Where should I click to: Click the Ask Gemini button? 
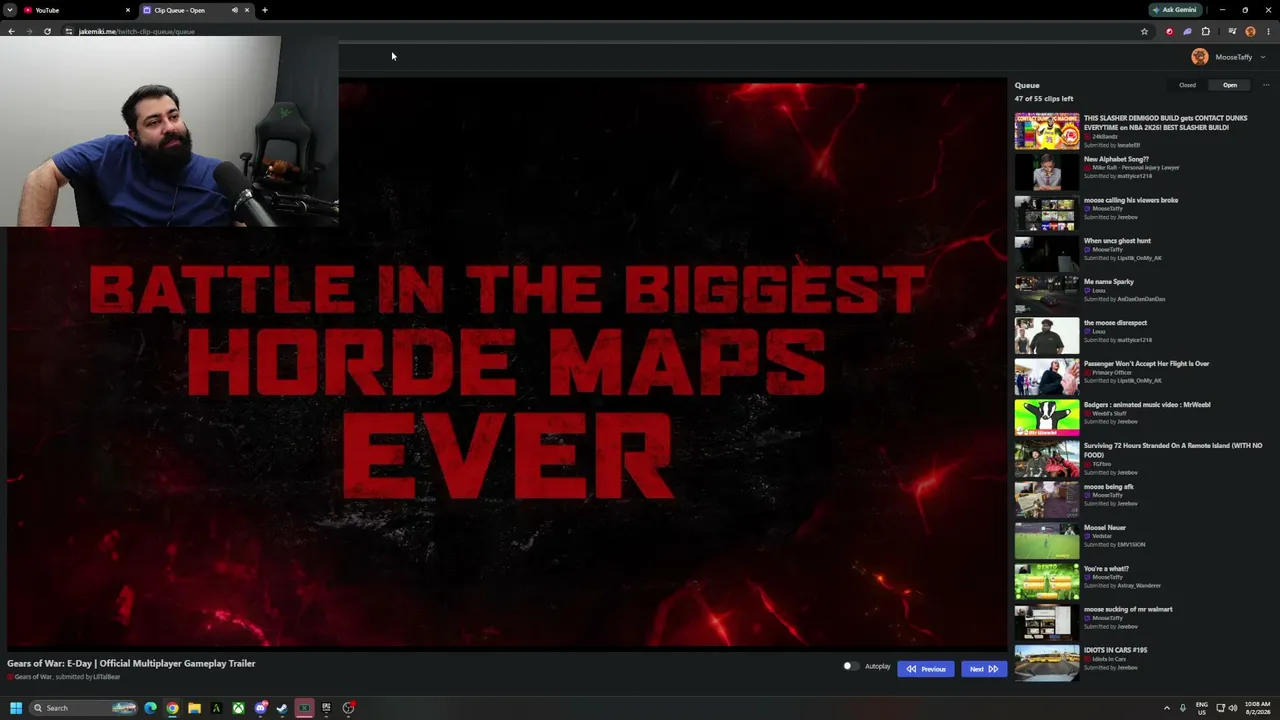[1175, 10]
